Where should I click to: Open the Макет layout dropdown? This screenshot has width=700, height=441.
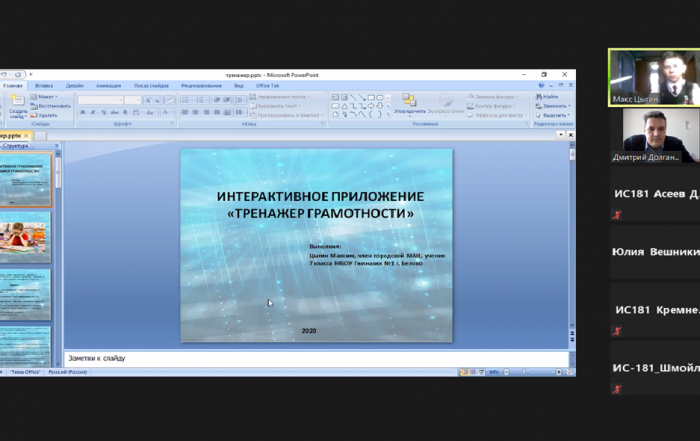44,96
